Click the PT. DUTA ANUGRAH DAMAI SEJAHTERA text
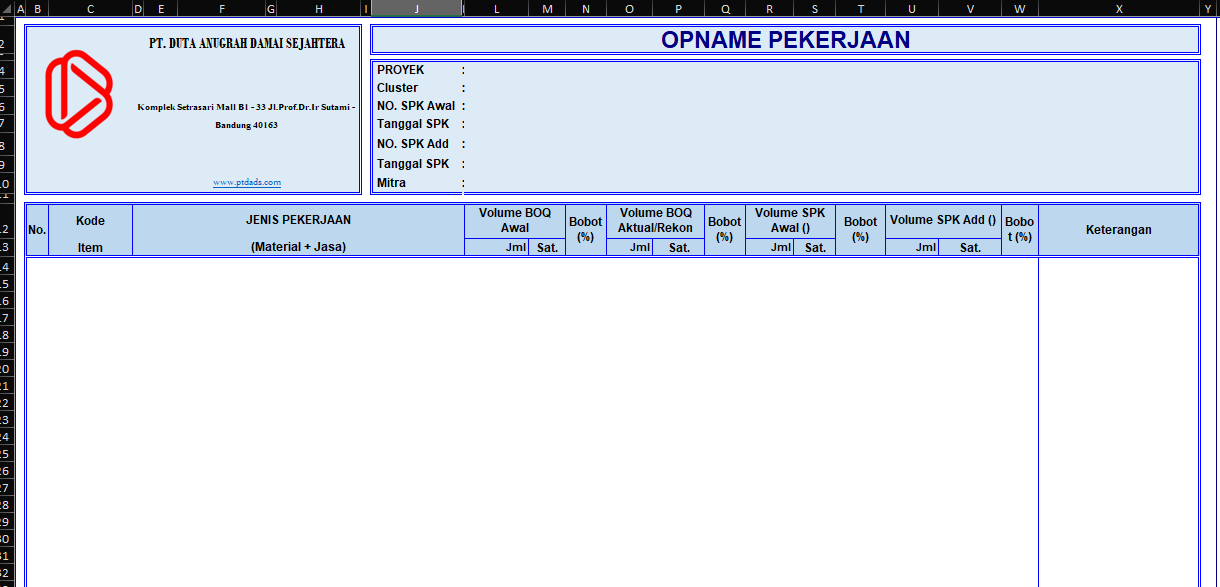The width and height of the screenshot is (1220, 587). [246, 44]
